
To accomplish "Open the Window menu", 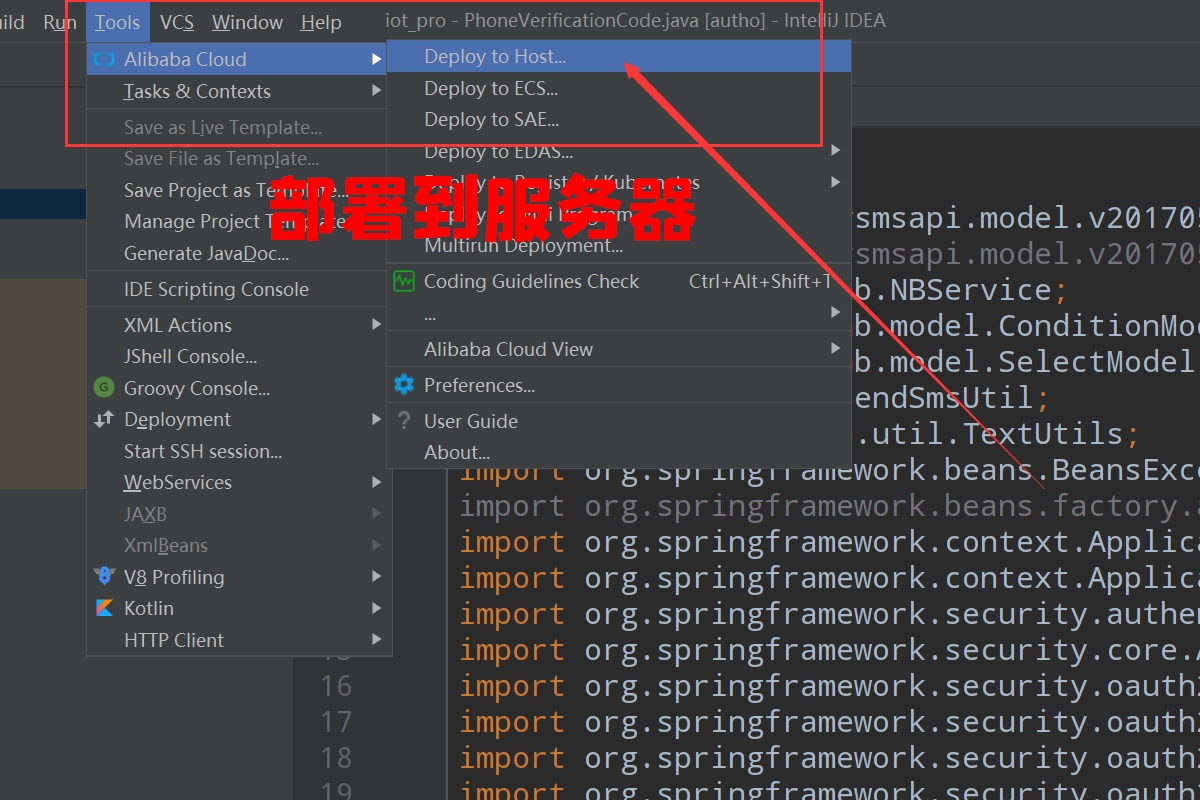I will click(x=247, y=22).
